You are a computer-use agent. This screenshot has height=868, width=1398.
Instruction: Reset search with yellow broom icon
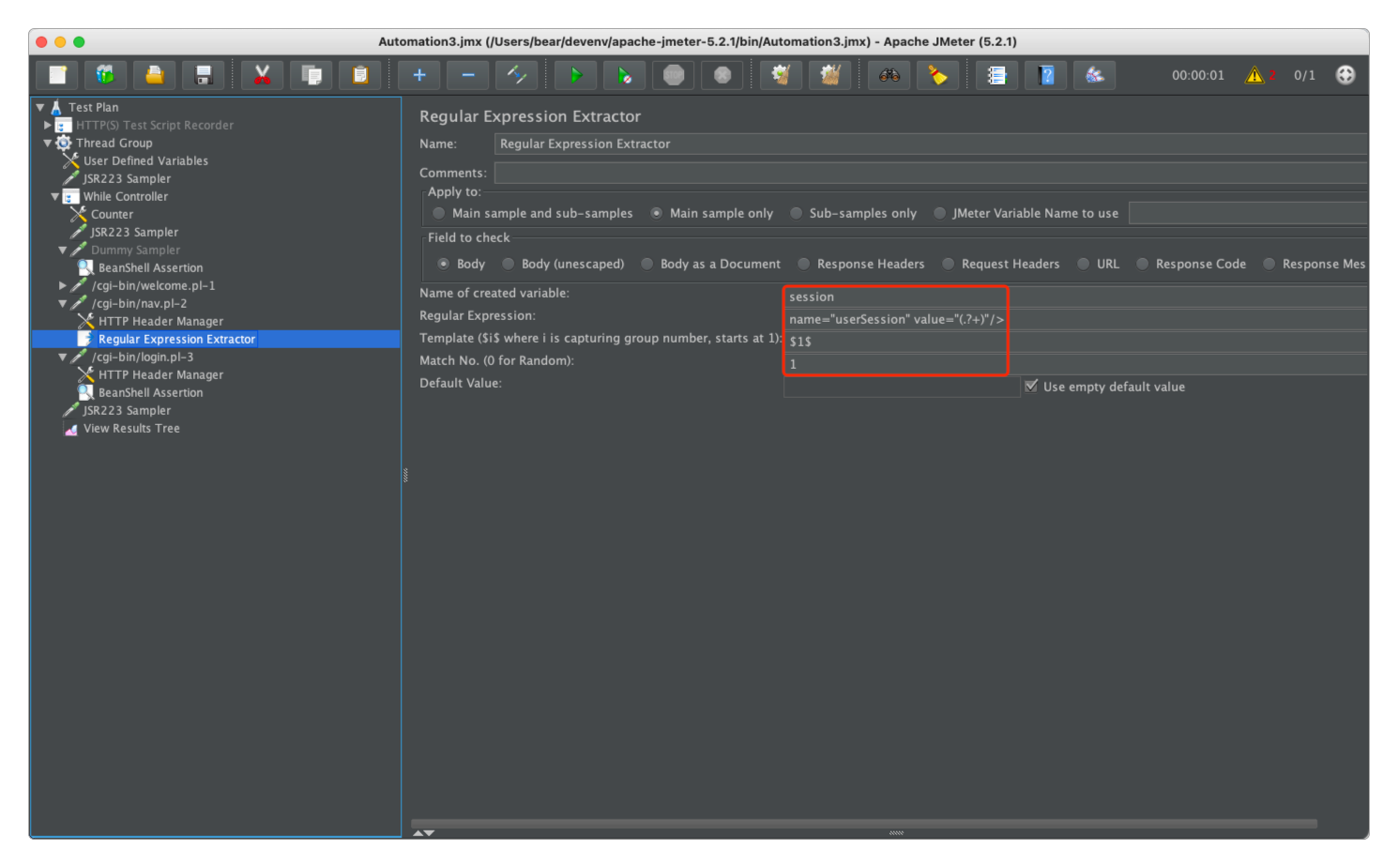(x=938, y=75)
